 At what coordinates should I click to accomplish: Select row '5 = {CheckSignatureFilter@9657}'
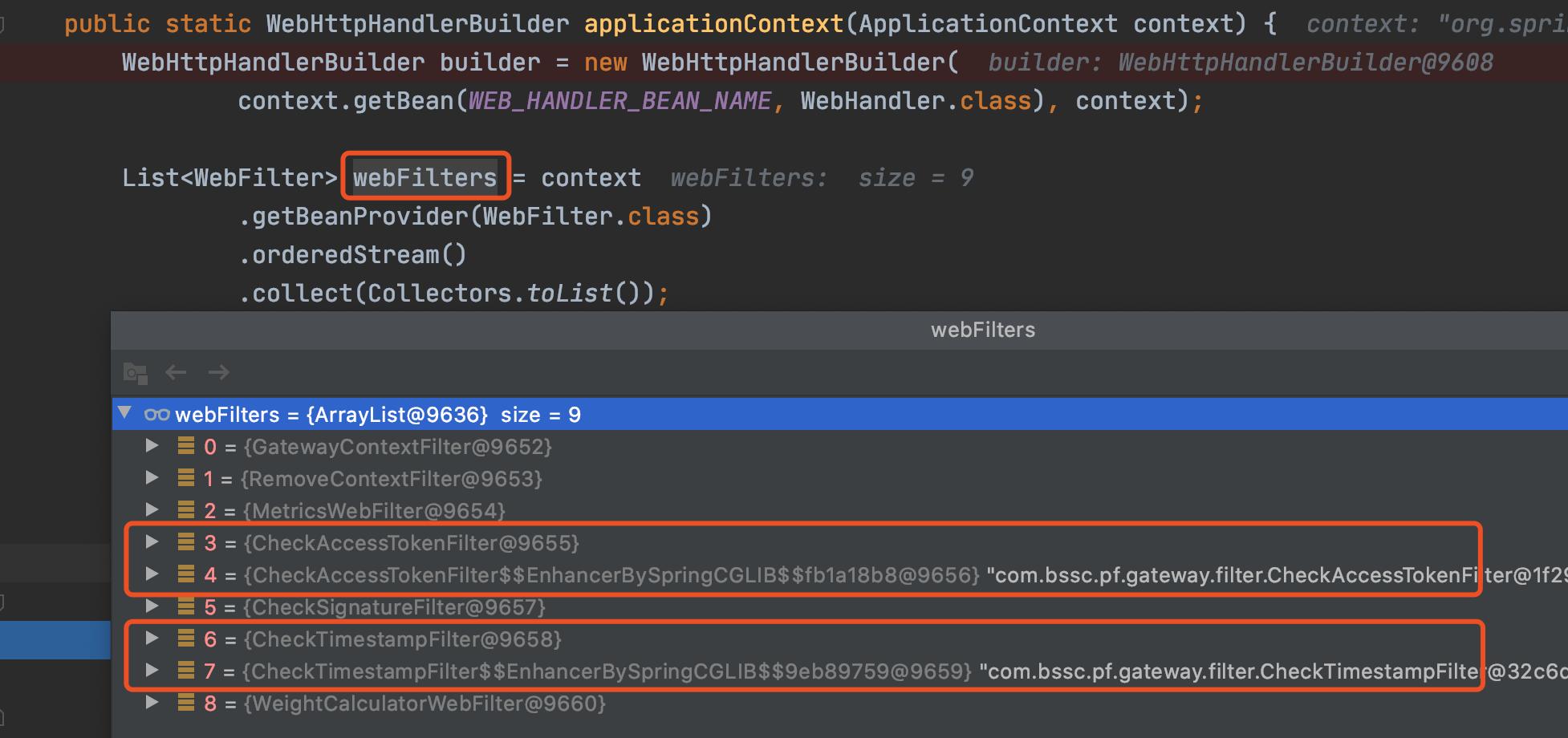[x=840, y=606]
